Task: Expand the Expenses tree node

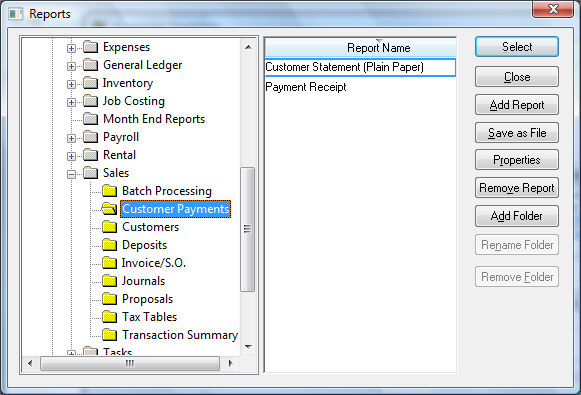Action: pyautogui.click(x=72, y=48)
